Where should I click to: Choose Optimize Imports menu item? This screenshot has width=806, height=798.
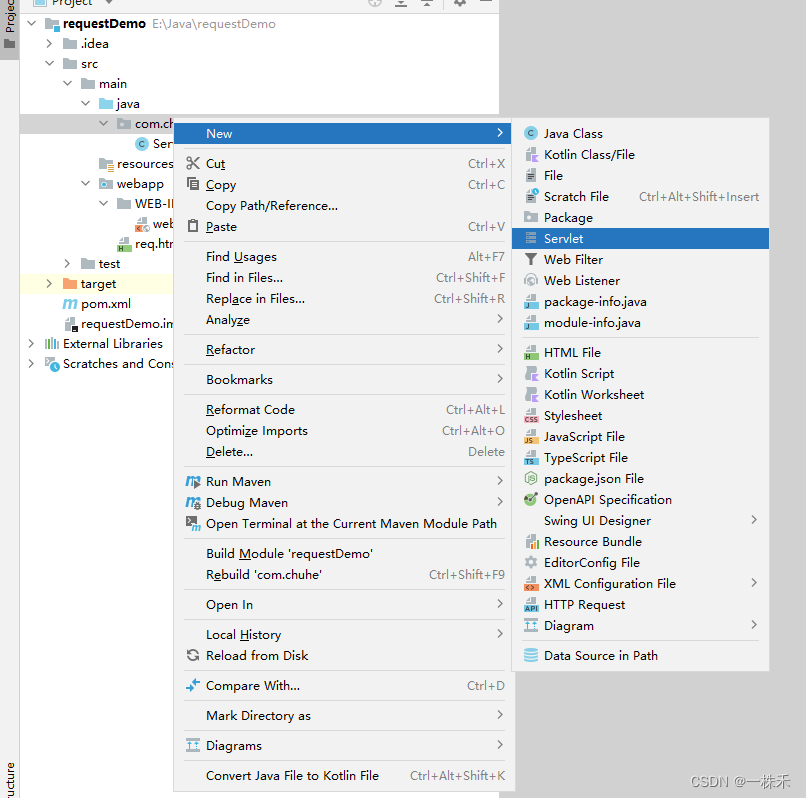344,431
